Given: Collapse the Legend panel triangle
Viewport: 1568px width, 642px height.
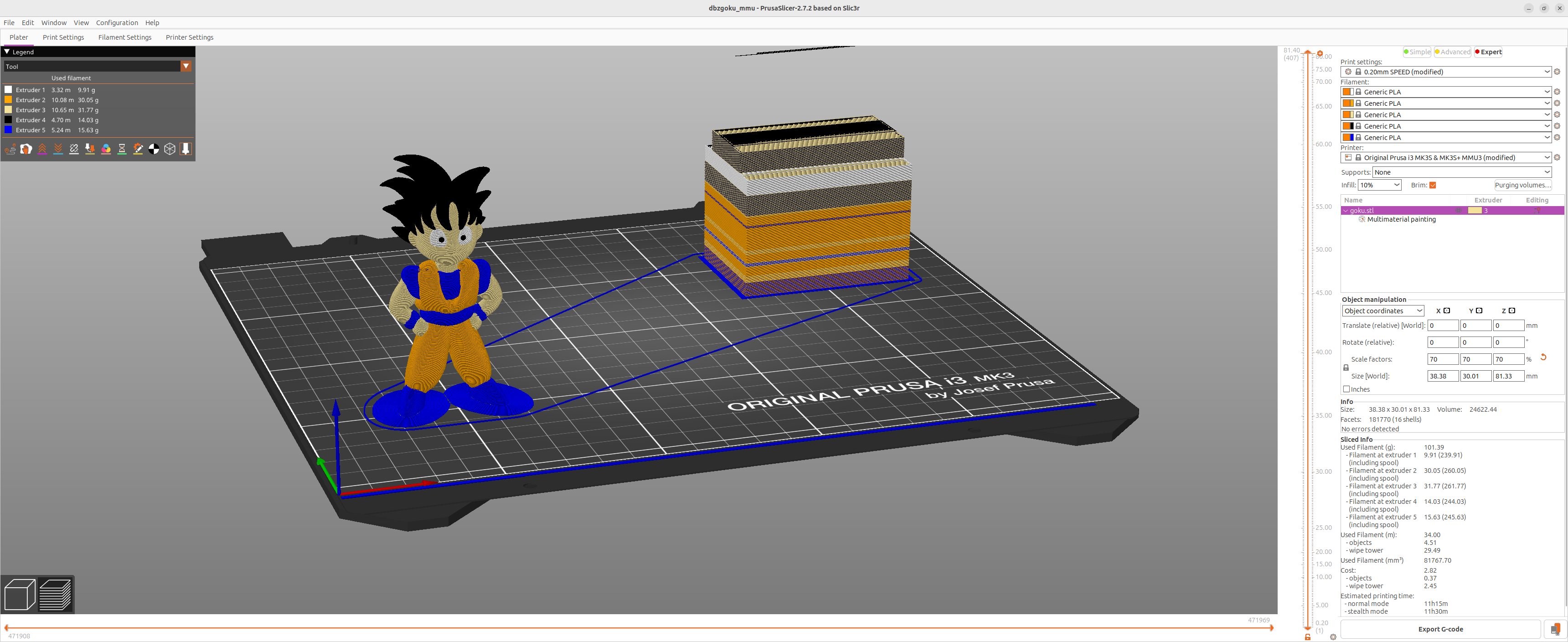Looking at the screenshot, I should click(7, 52).
